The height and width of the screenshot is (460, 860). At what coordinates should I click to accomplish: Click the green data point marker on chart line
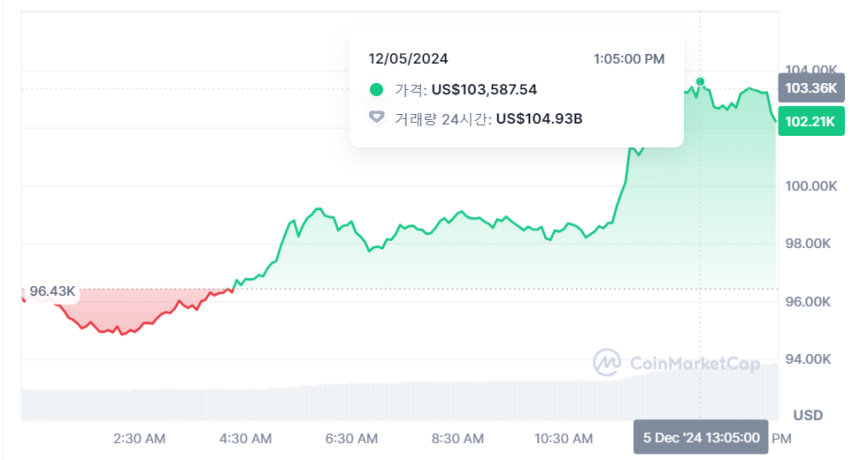[x=701, y=81]
